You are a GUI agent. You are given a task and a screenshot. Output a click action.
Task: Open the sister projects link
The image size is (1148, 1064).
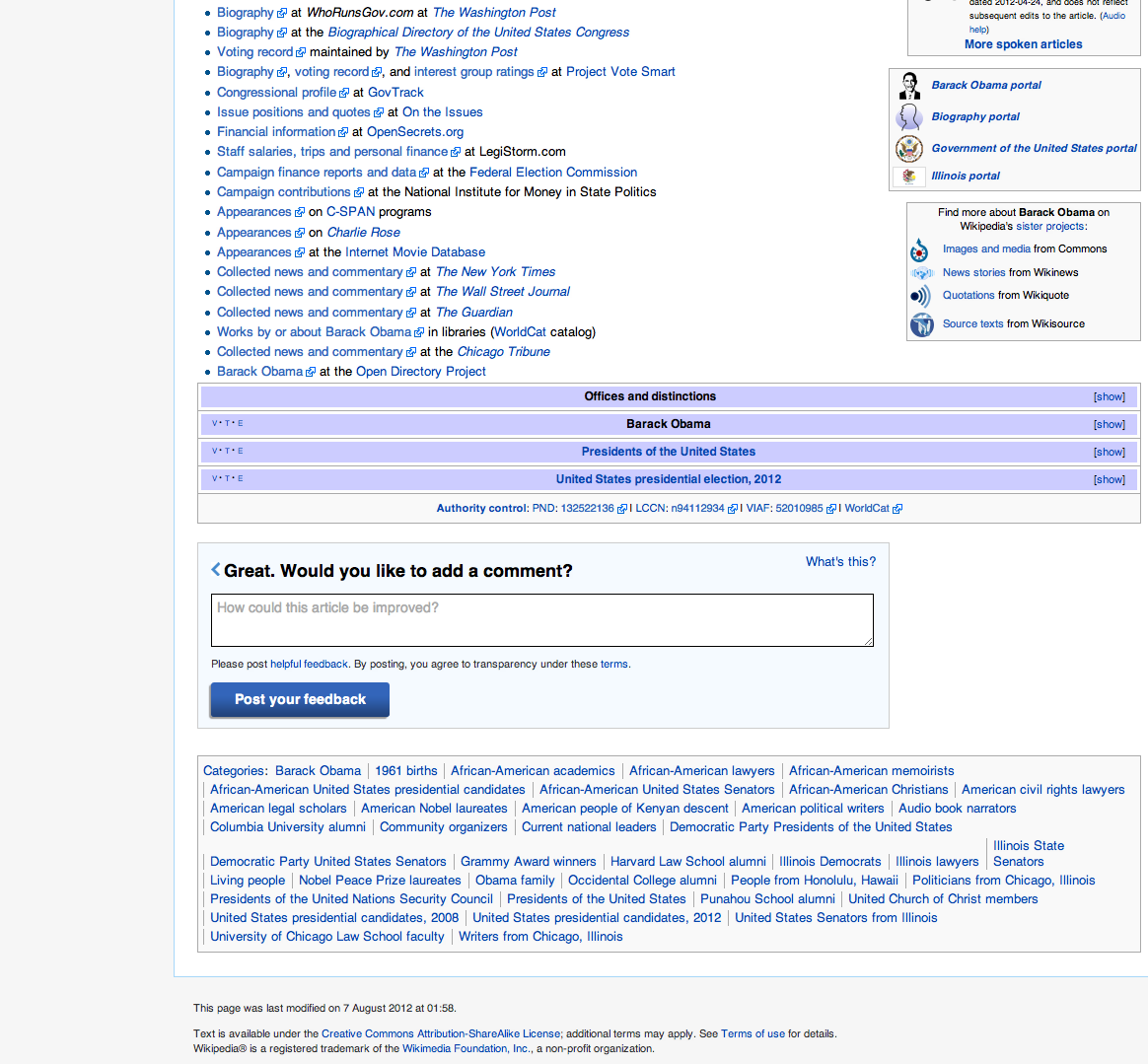tap(1050, 226)
